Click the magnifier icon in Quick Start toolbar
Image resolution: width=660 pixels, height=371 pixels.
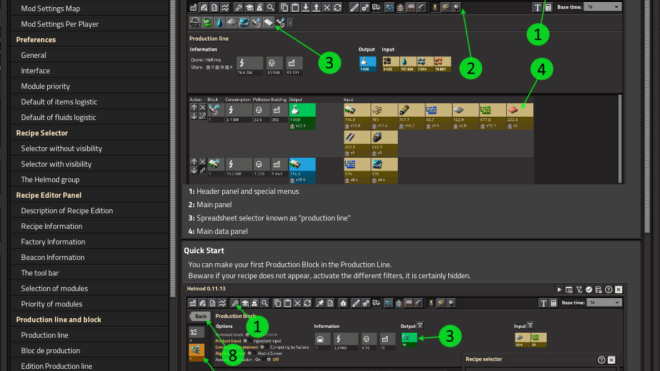coord(264,303)
